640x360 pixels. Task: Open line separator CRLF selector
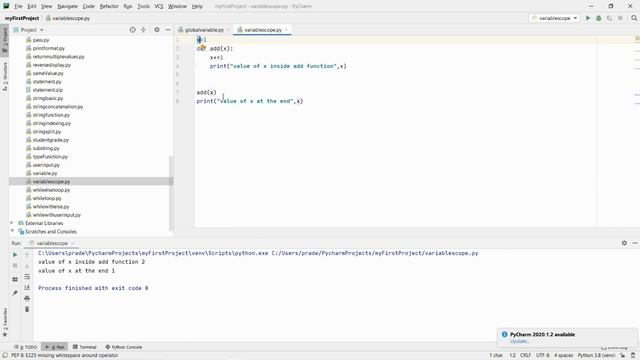click(x=525, y=356)
